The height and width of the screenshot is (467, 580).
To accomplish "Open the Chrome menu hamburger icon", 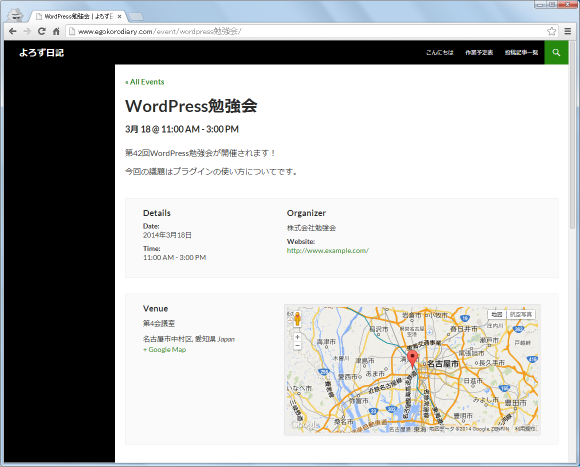I will pos(568,31).
